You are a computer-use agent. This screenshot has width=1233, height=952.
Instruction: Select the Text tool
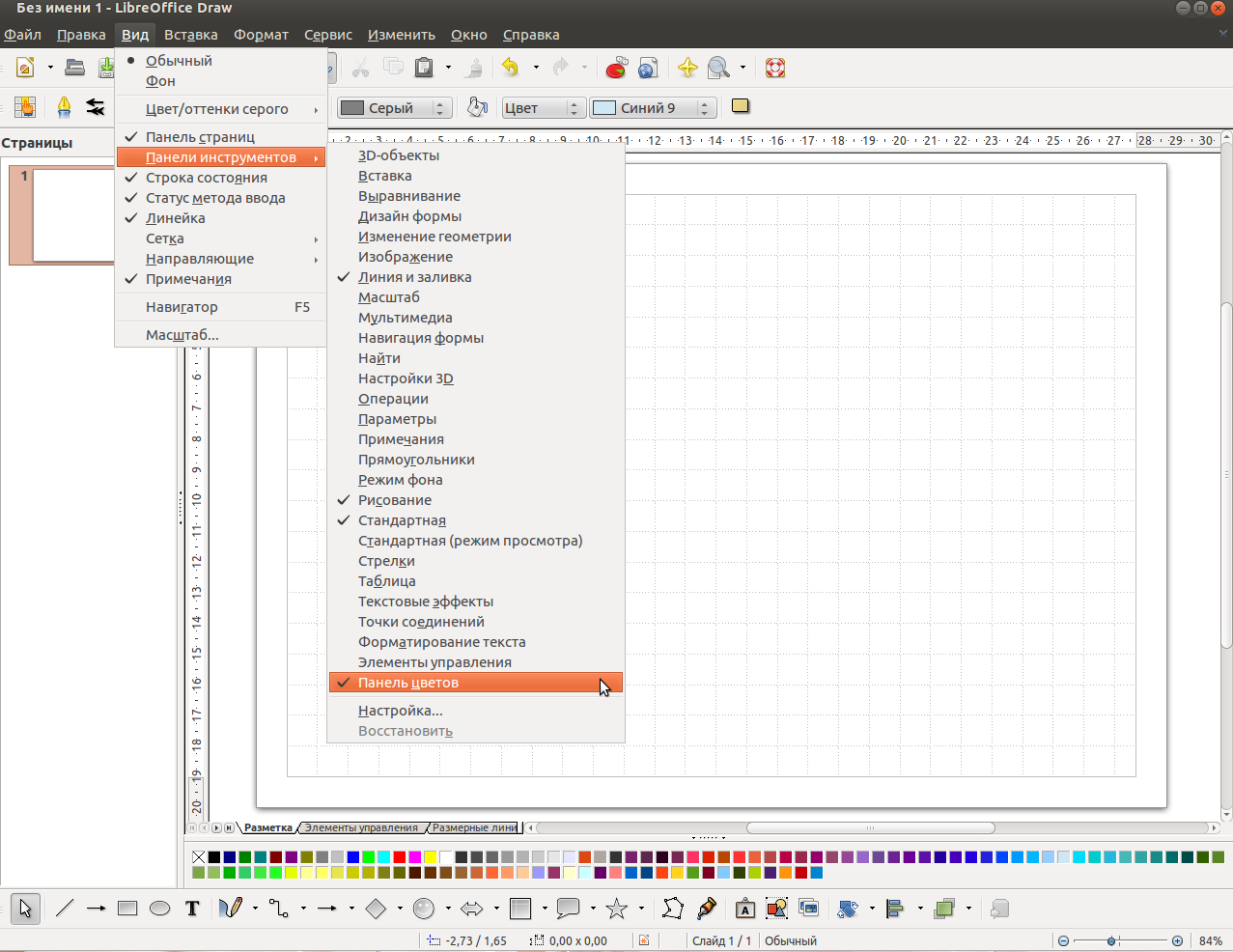(192, 909)
